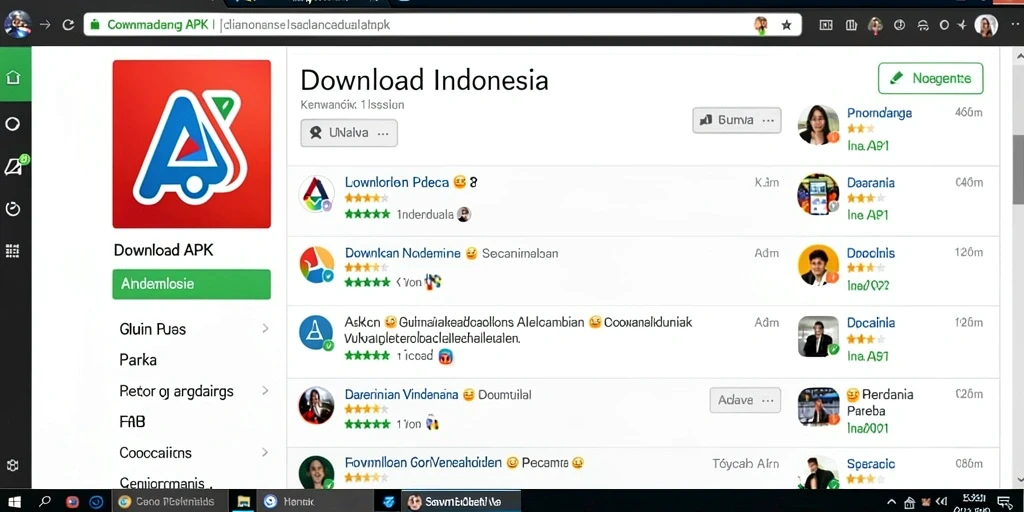1024x512 pixels.
Task: Click the address bar URL field
Action: (442, 25)
